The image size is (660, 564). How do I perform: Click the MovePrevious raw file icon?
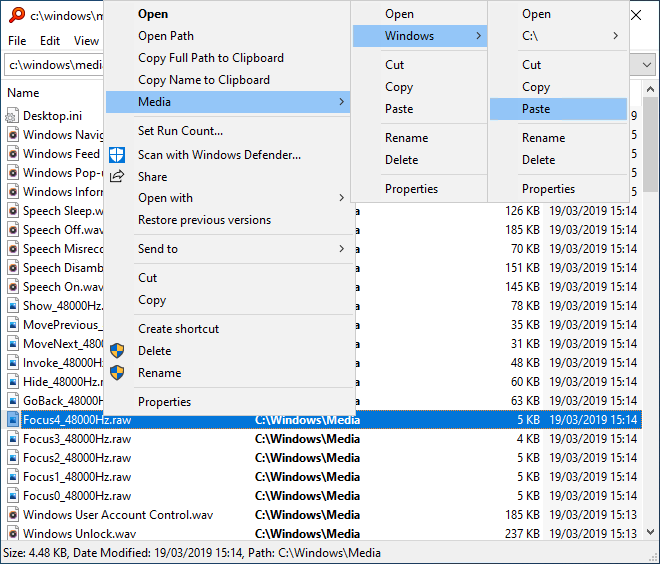click(13, 325)
